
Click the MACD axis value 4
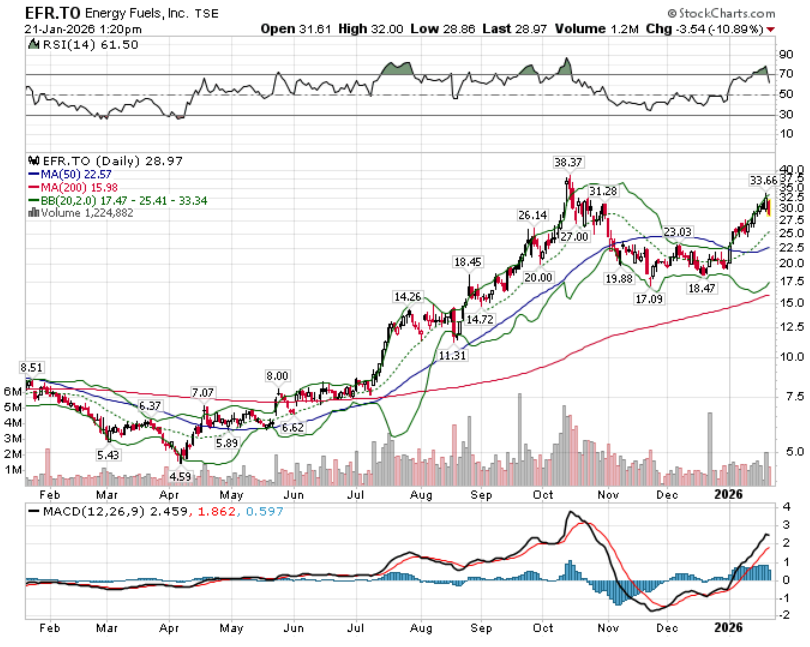click(x=786, y=506)
